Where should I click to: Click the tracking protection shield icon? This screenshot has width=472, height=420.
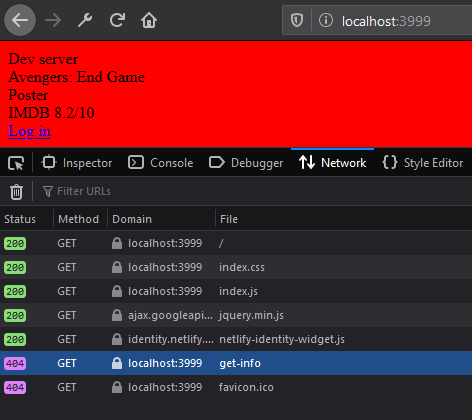(x=297, y=21)
